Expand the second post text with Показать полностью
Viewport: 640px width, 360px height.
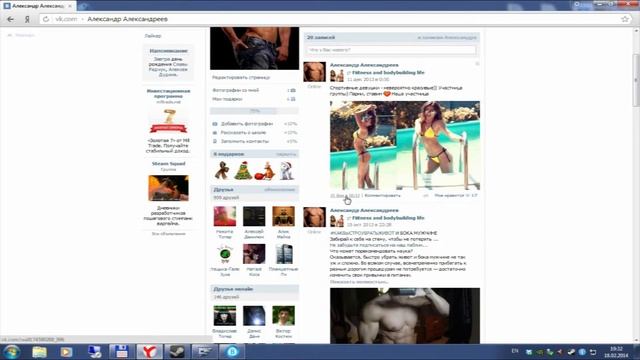click(359, 282)
